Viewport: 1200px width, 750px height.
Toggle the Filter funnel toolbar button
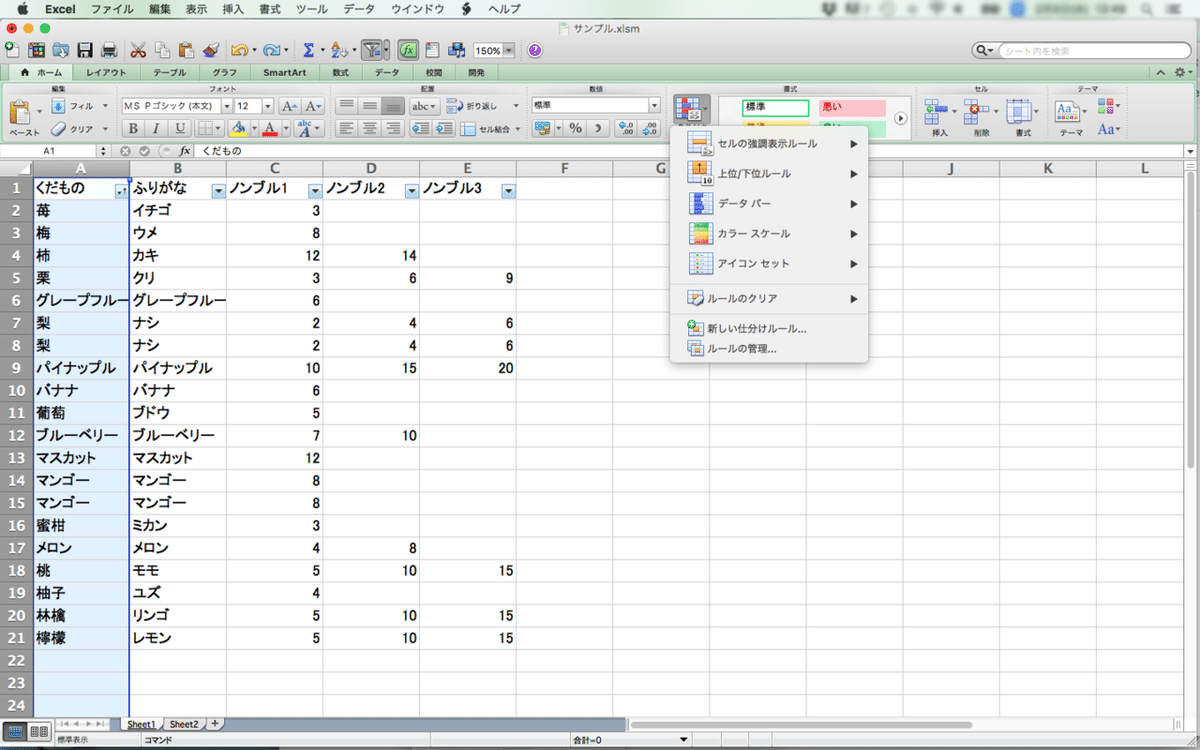[372, 50]
